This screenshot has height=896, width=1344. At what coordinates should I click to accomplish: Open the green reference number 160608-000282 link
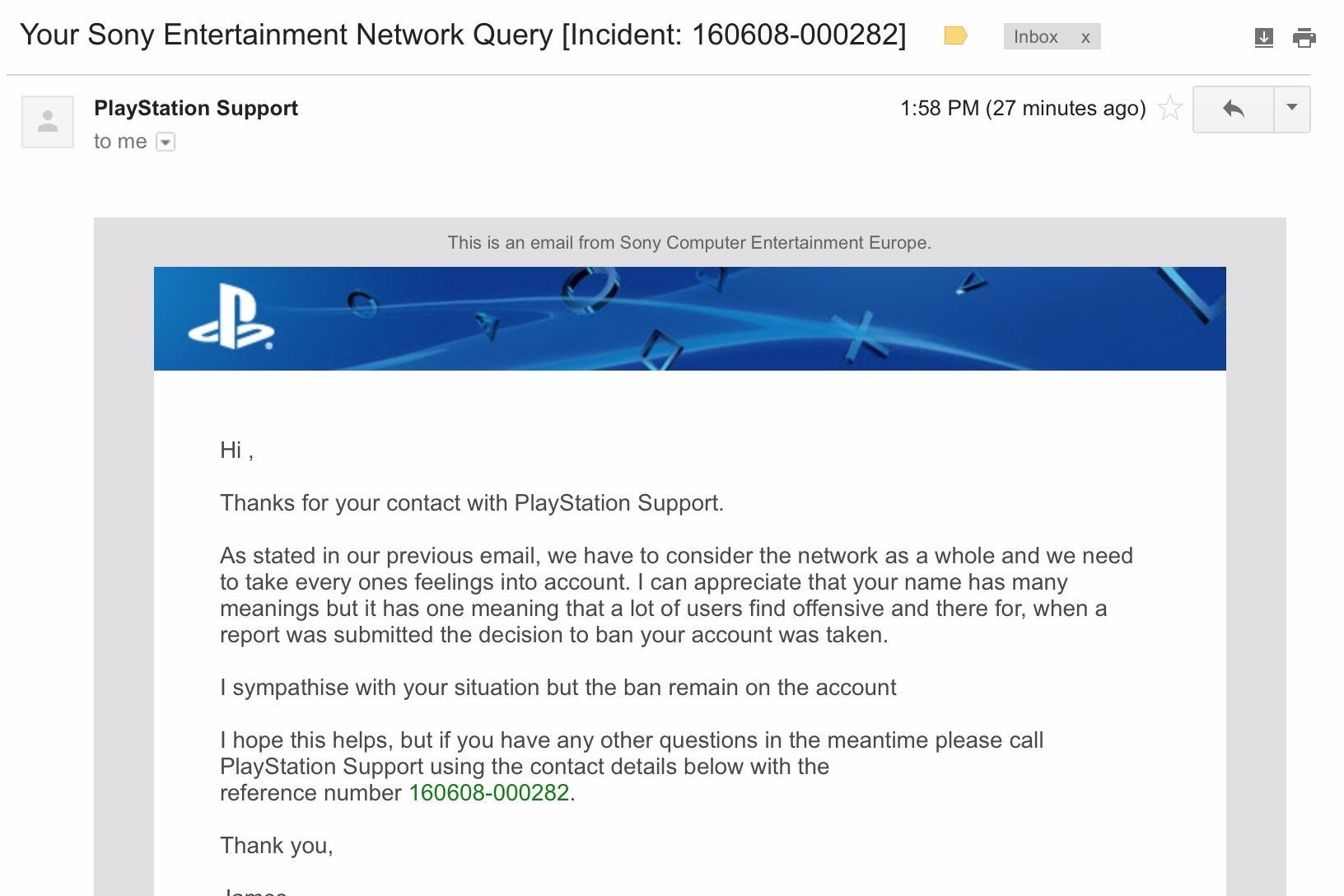pyautogui.click(x=489, y=792)
